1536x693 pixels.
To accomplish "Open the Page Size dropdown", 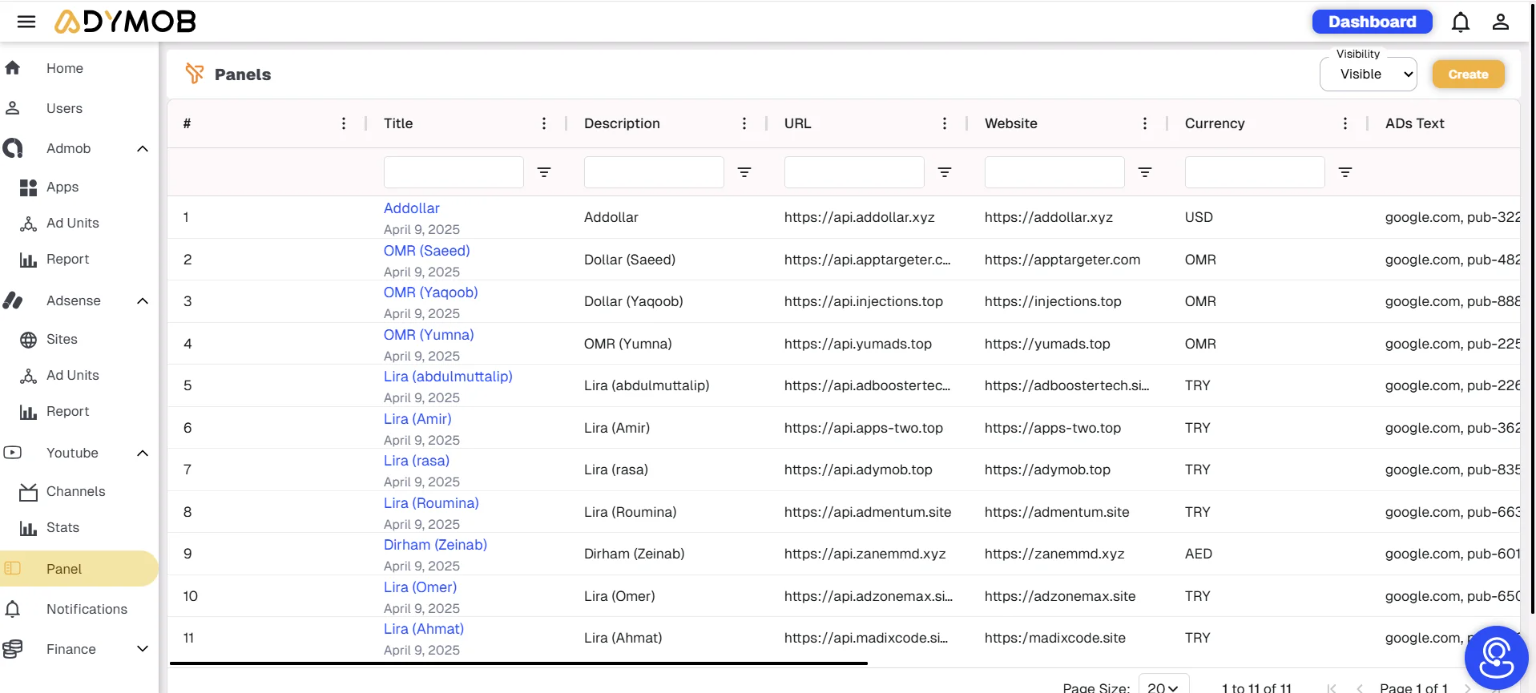I will 1164,687.
